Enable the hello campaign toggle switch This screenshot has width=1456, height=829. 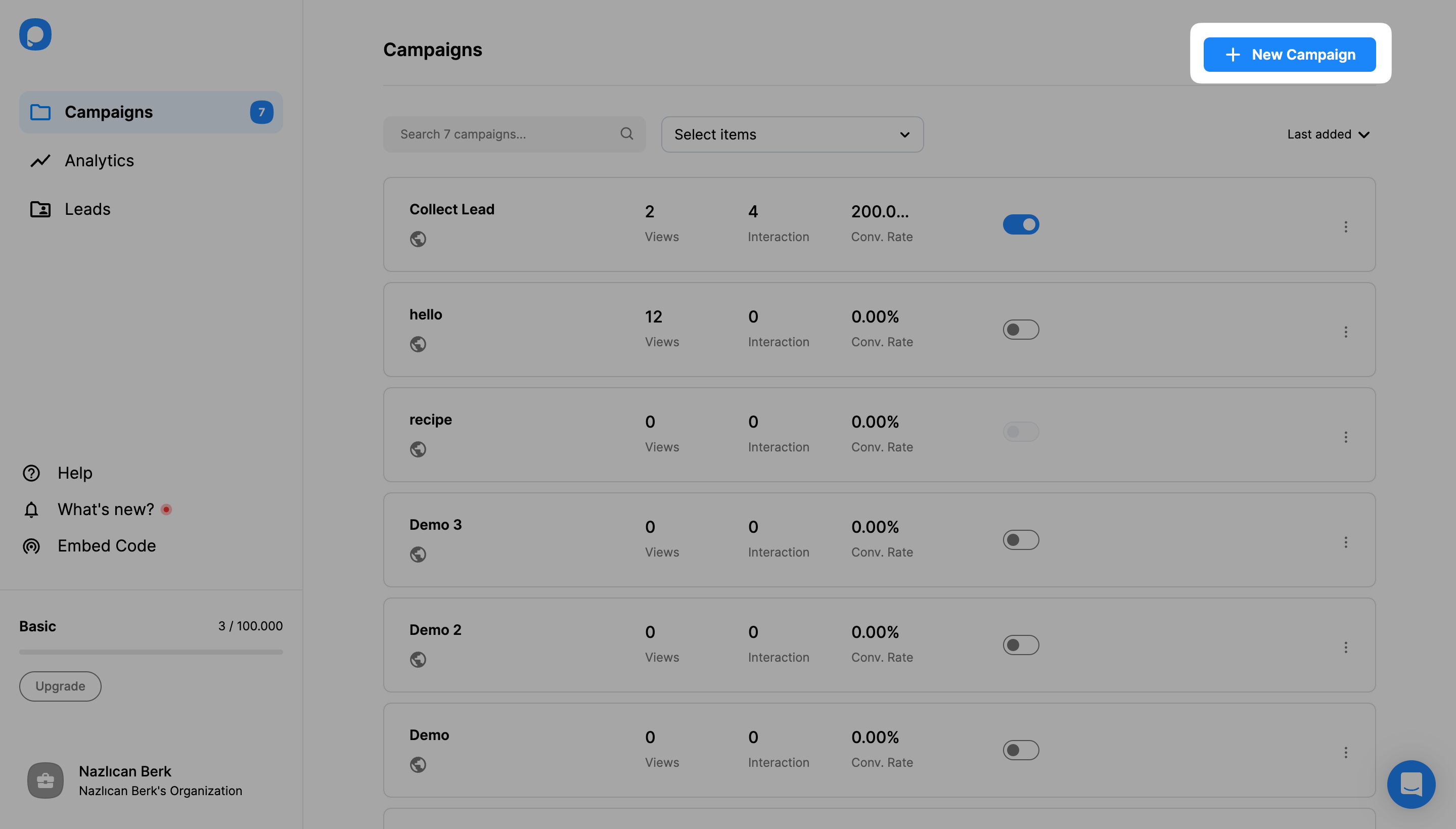pyautogui.click(x=1021, y=329)
